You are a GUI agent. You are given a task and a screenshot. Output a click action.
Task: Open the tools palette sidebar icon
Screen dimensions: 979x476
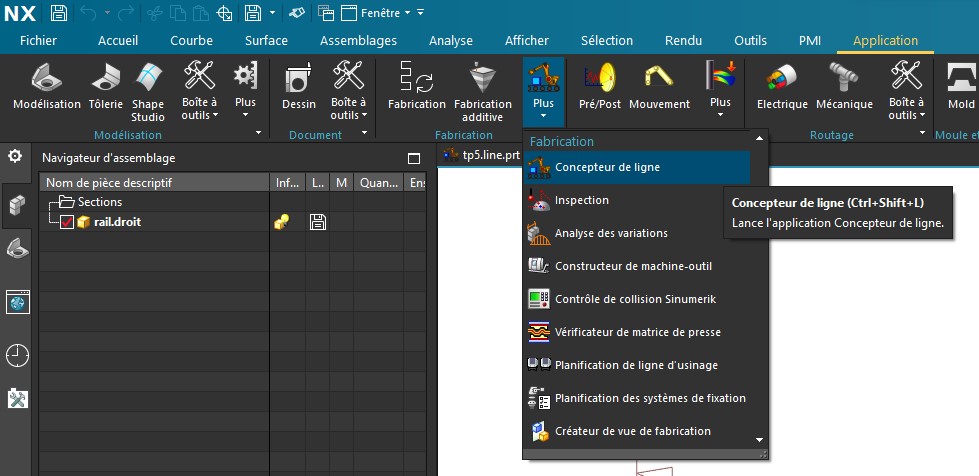(x=17, y=399)
